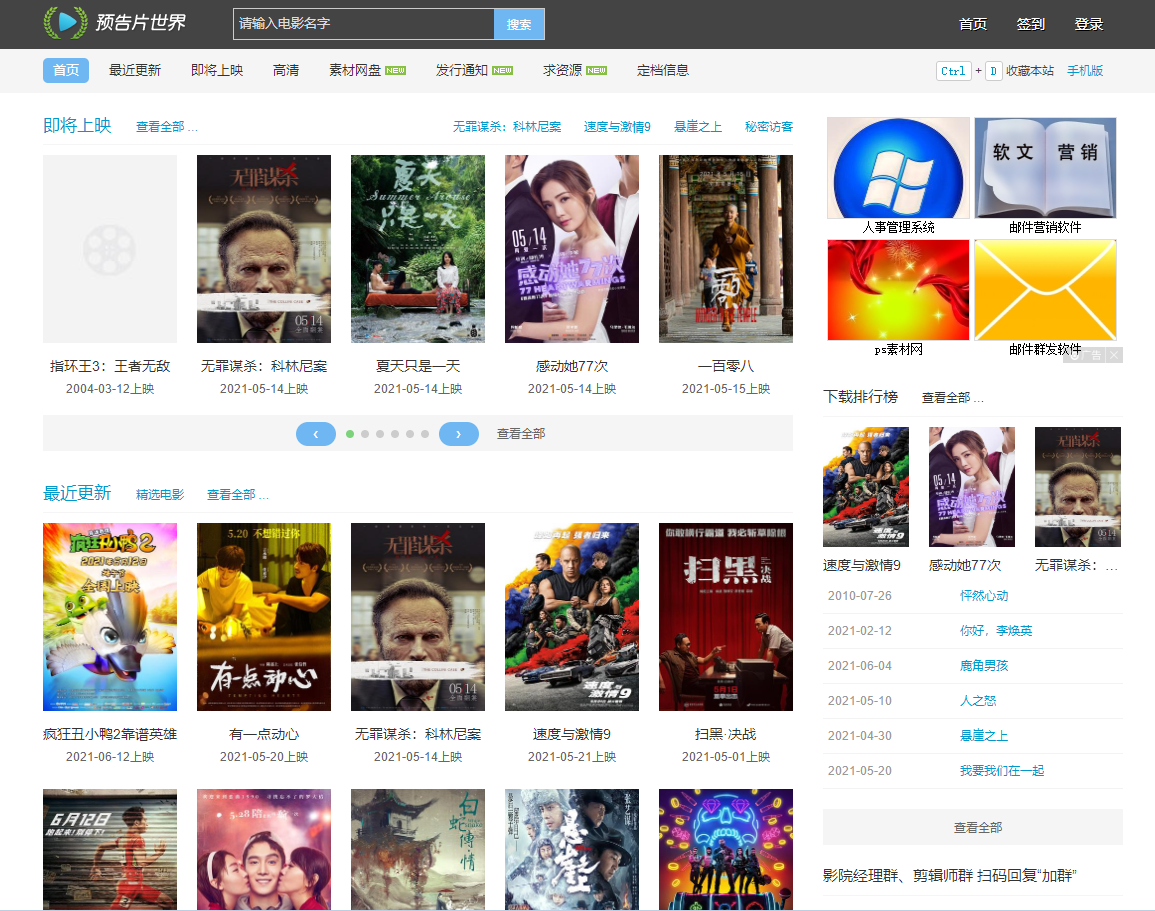Open the 软文营销 book ad image

(1045, 169)
